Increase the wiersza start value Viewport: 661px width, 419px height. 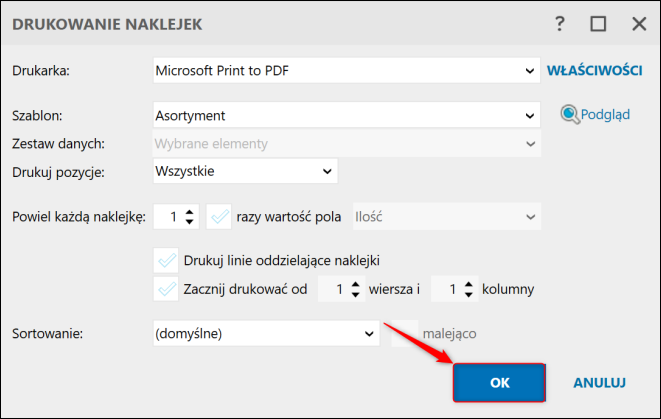click(356, 285)
